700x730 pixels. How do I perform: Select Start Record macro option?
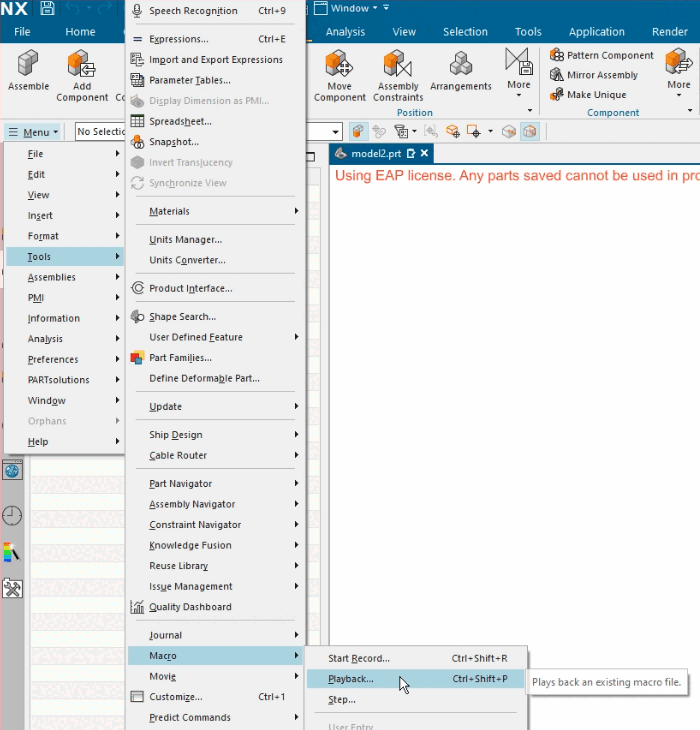[416, 658]
